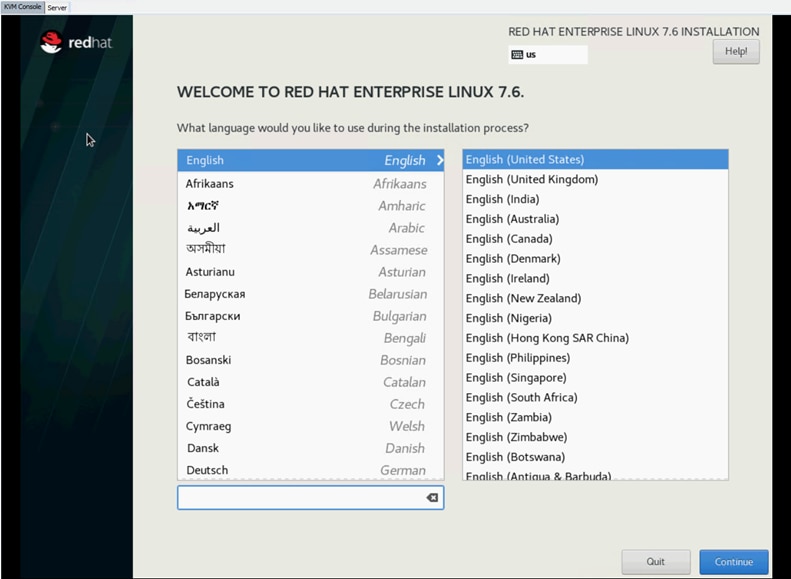Click the Red Hat logo in the sidebar

[76, 42]
